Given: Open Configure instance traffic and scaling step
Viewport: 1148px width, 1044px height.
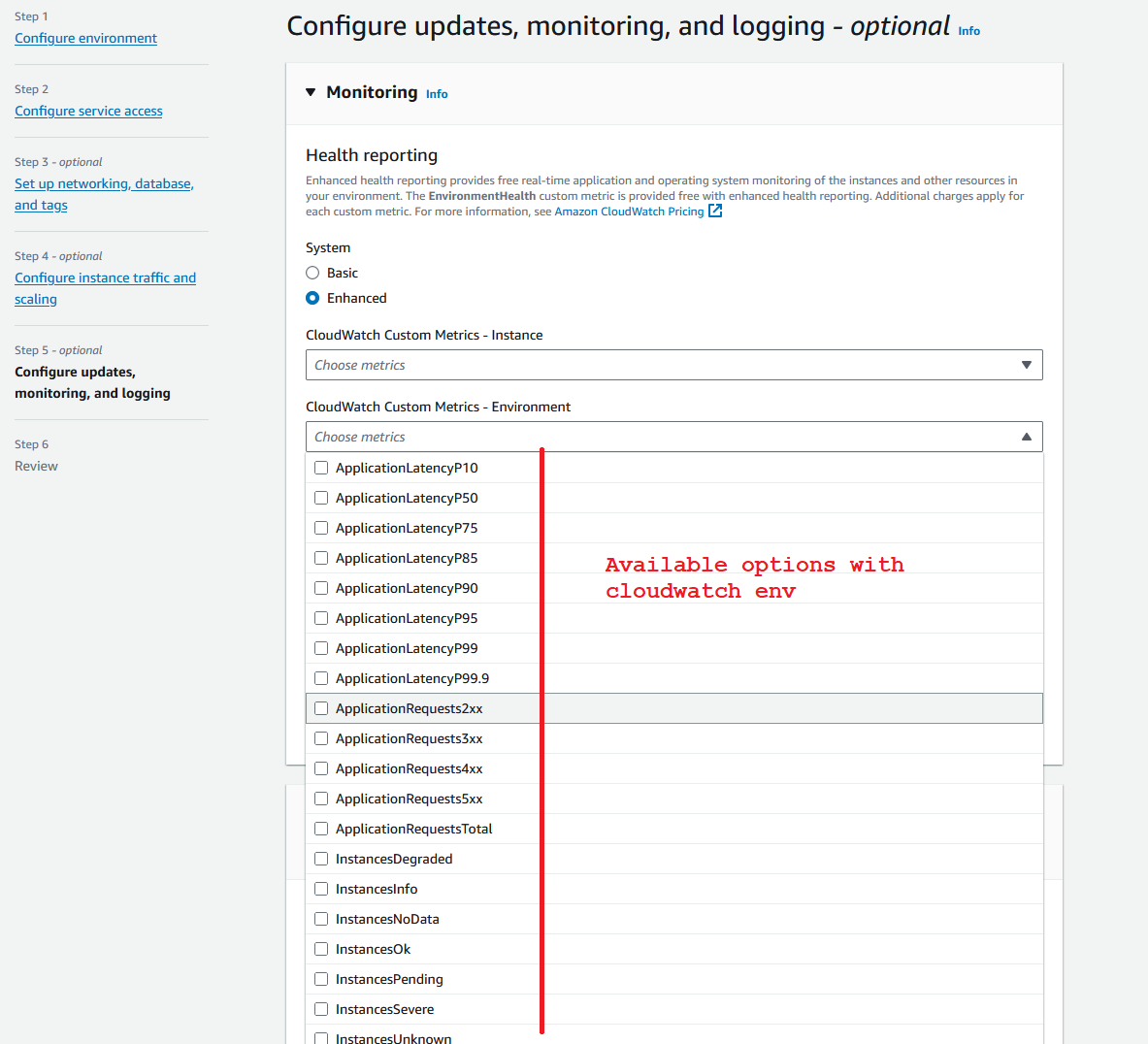Looking at the screenshot, I should tap(105, 277).
